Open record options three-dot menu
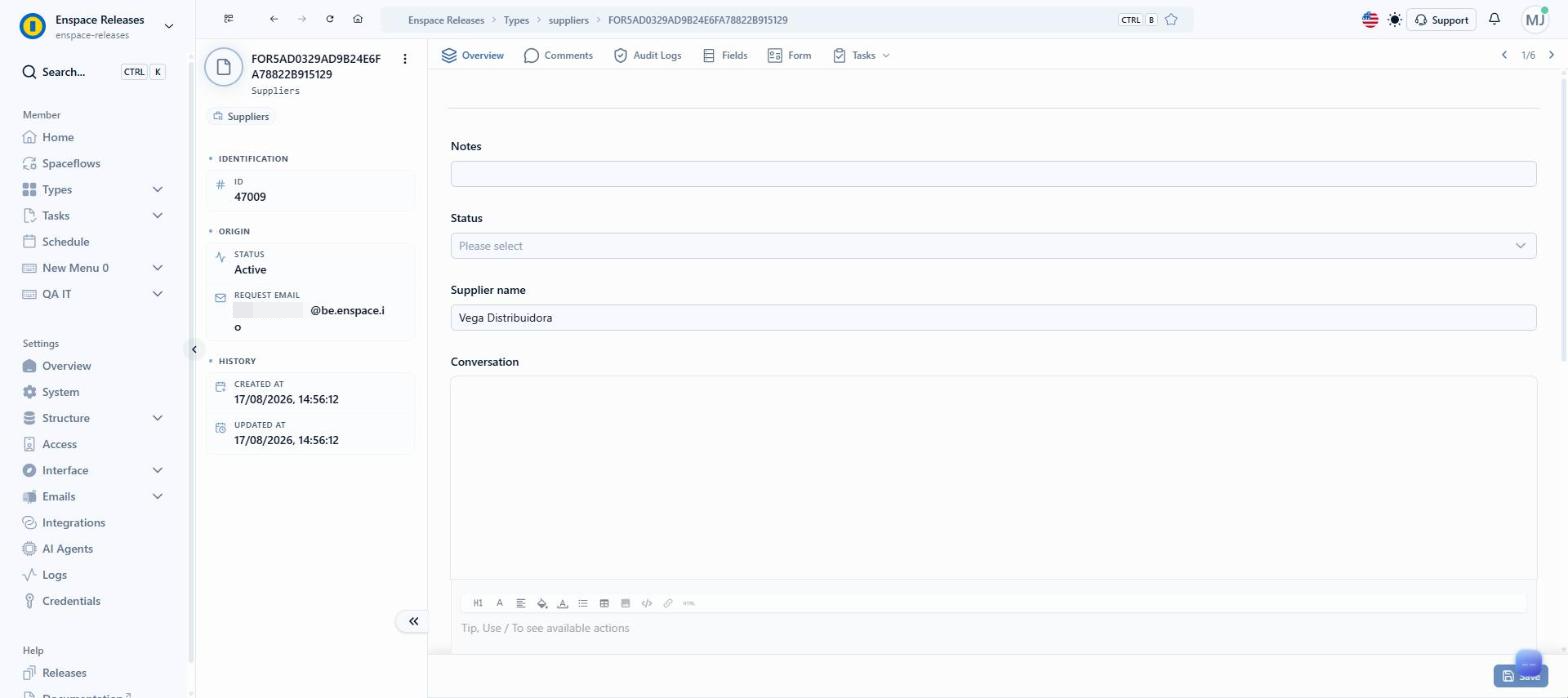This screenshot has width=1568, height=698. tap(405, 59)
